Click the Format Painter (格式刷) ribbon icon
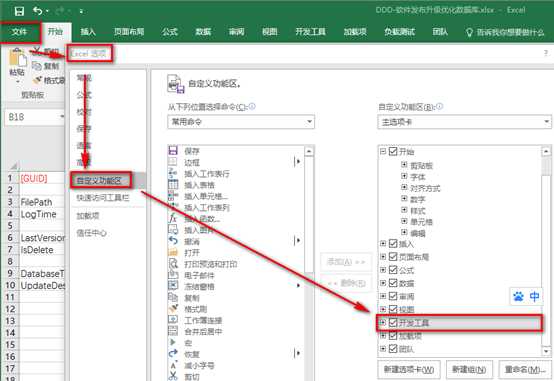Screen dimensions: 554x381 pyautogui.click(x=37, y=80)
